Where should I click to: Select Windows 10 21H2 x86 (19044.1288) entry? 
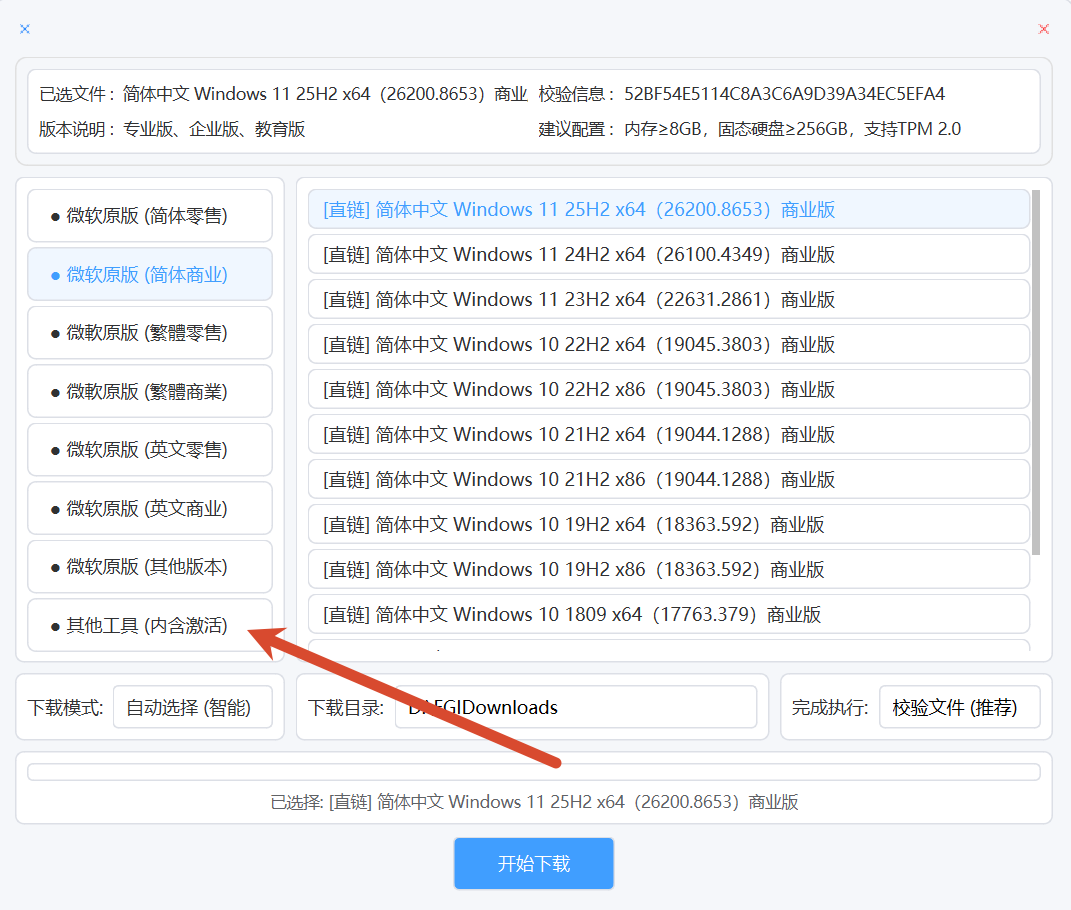pos(668,480)
